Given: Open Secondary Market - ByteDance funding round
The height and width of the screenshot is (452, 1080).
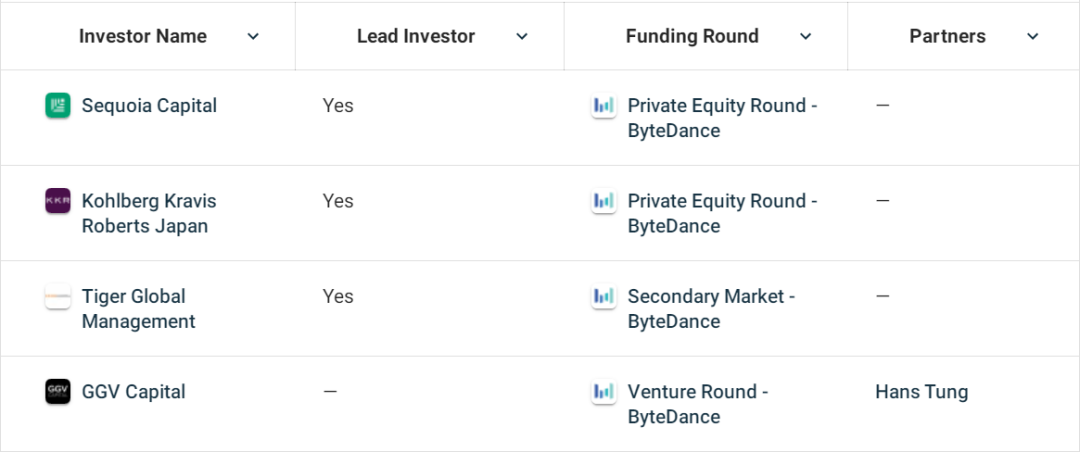Looking at the screenshot, I should click(711, 309).
